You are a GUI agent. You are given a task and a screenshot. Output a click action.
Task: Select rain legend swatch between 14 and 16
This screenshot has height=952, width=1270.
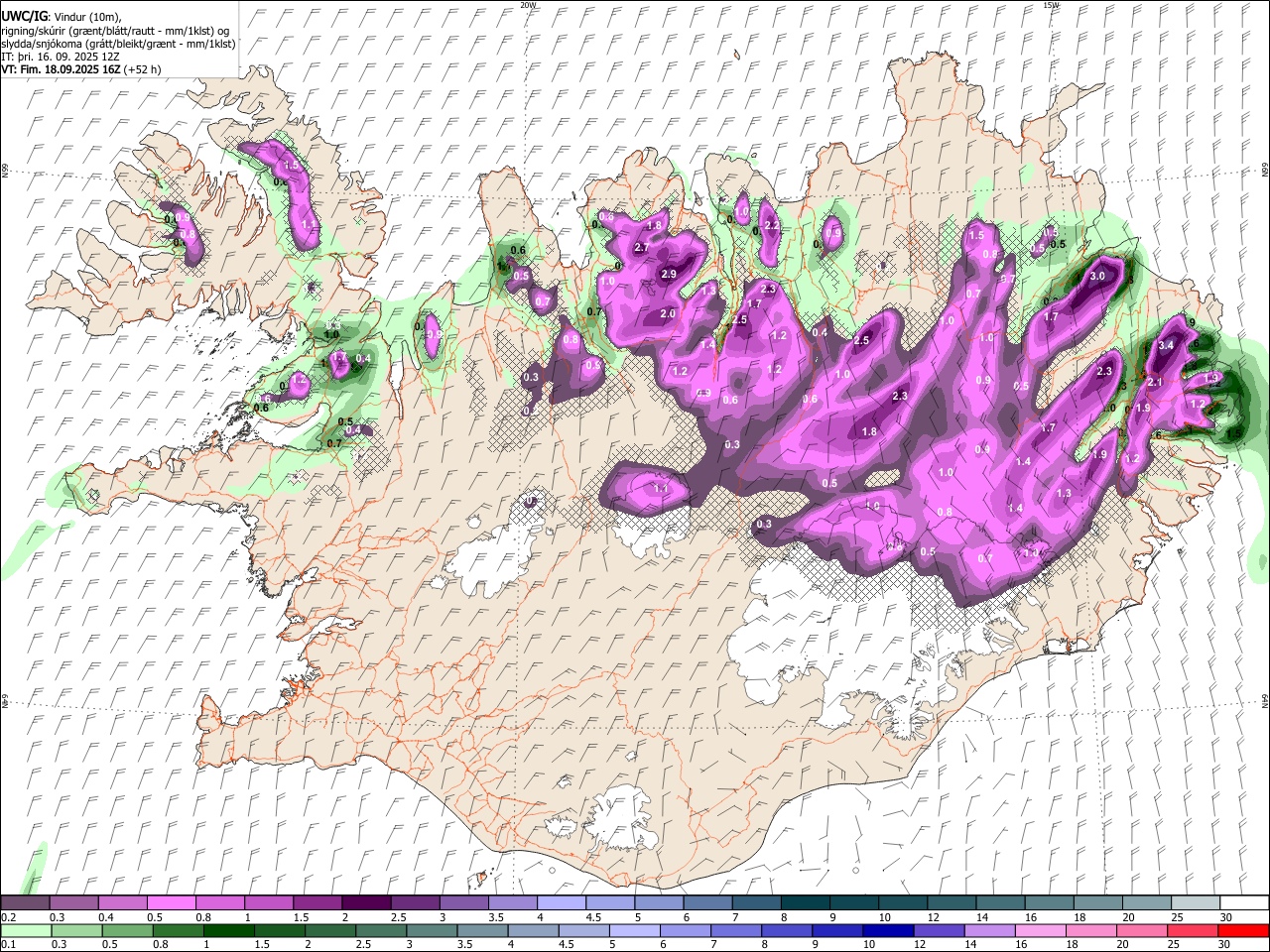pyautogui.click(x=990, y=930)
